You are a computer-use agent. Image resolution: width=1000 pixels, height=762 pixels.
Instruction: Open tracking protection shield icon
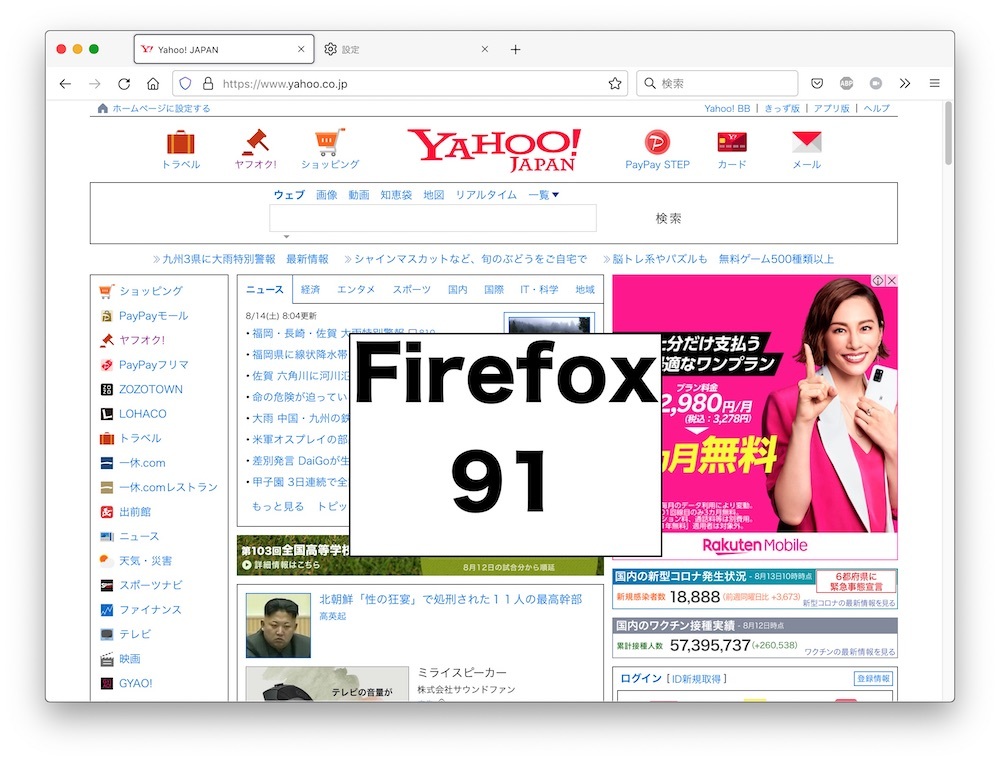pyautogui.click(x=185, y=84)
